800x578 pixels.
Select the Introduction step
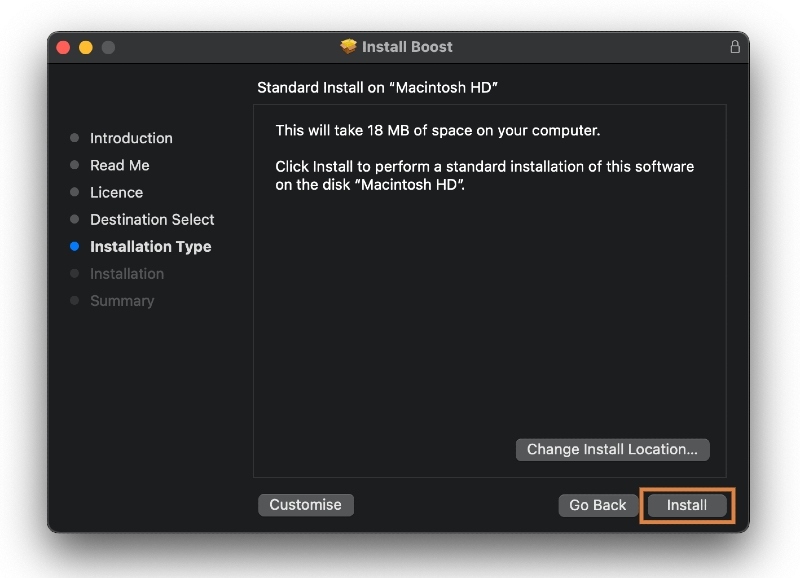(x=131, y=138)
